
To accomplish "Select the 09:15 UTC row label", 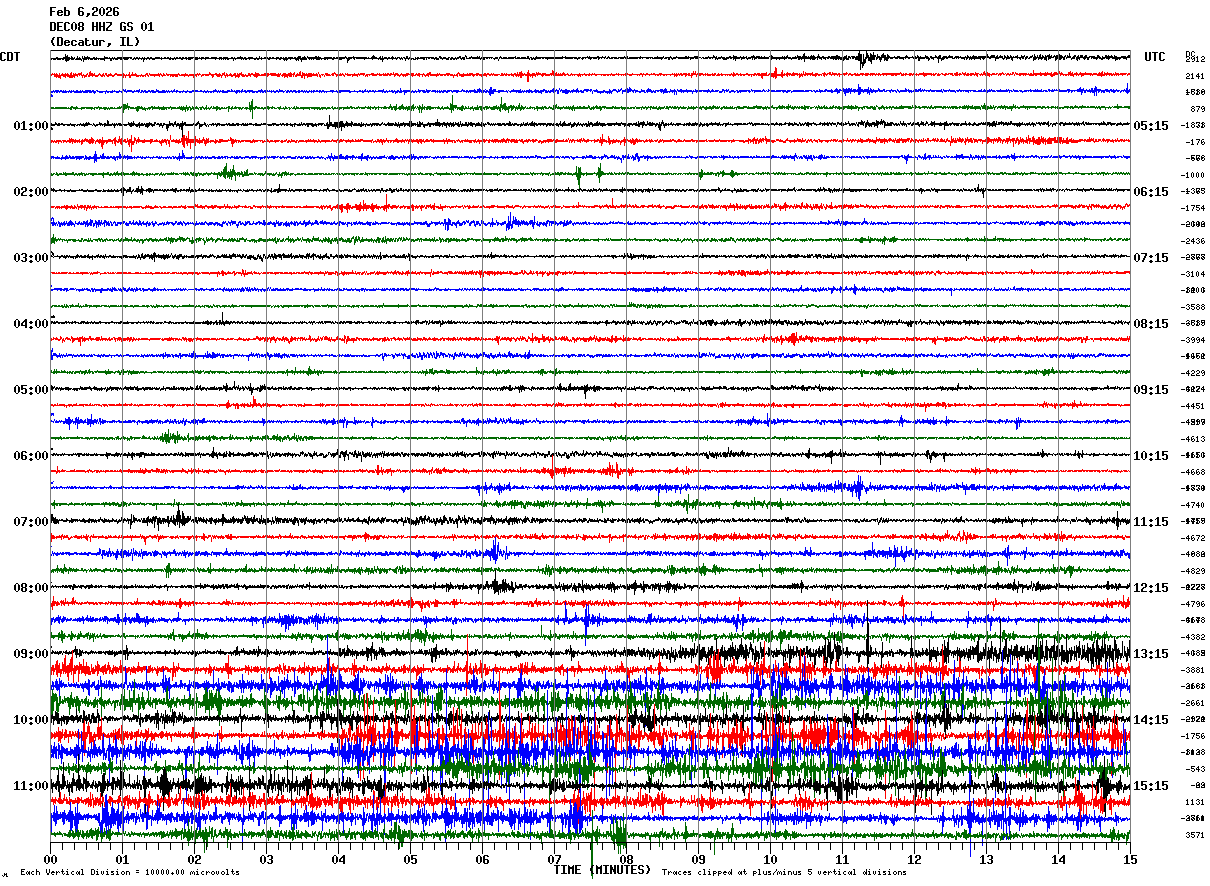I will tap(1151, 390).
